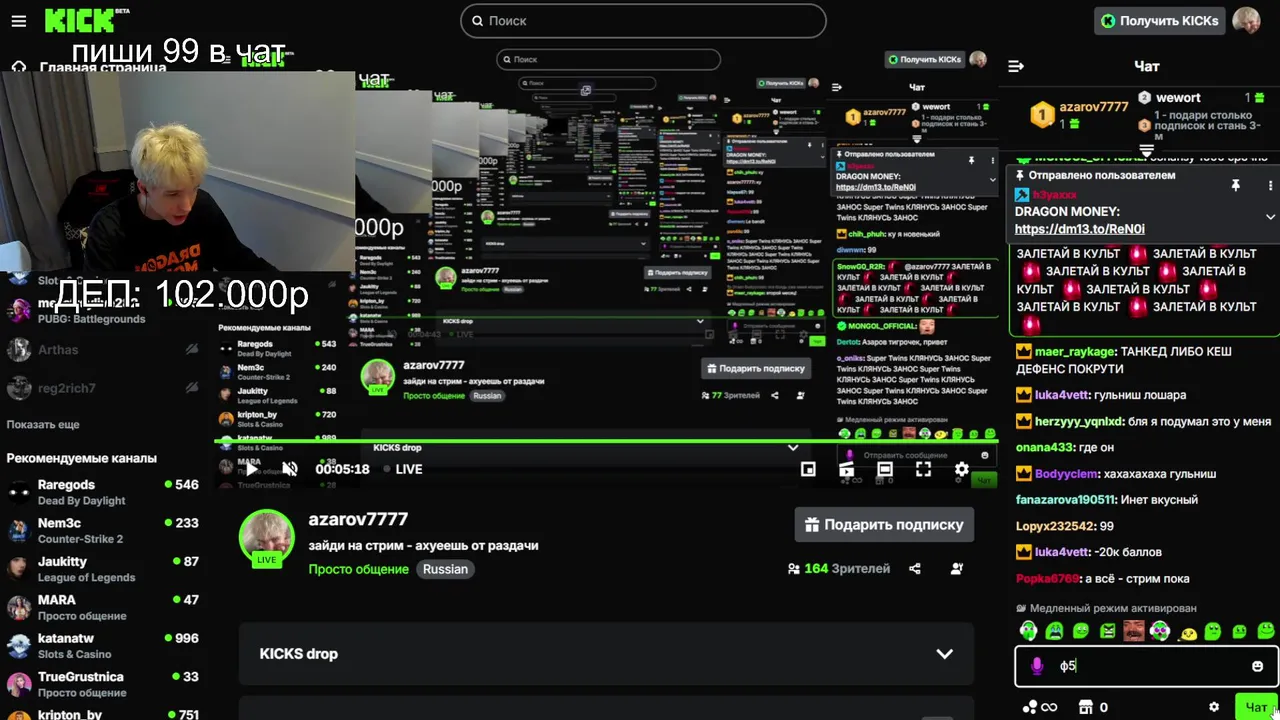Open the hamburger menu beside KICK logo
This screenshot has height=720, width=1280.
coord(19,20)
